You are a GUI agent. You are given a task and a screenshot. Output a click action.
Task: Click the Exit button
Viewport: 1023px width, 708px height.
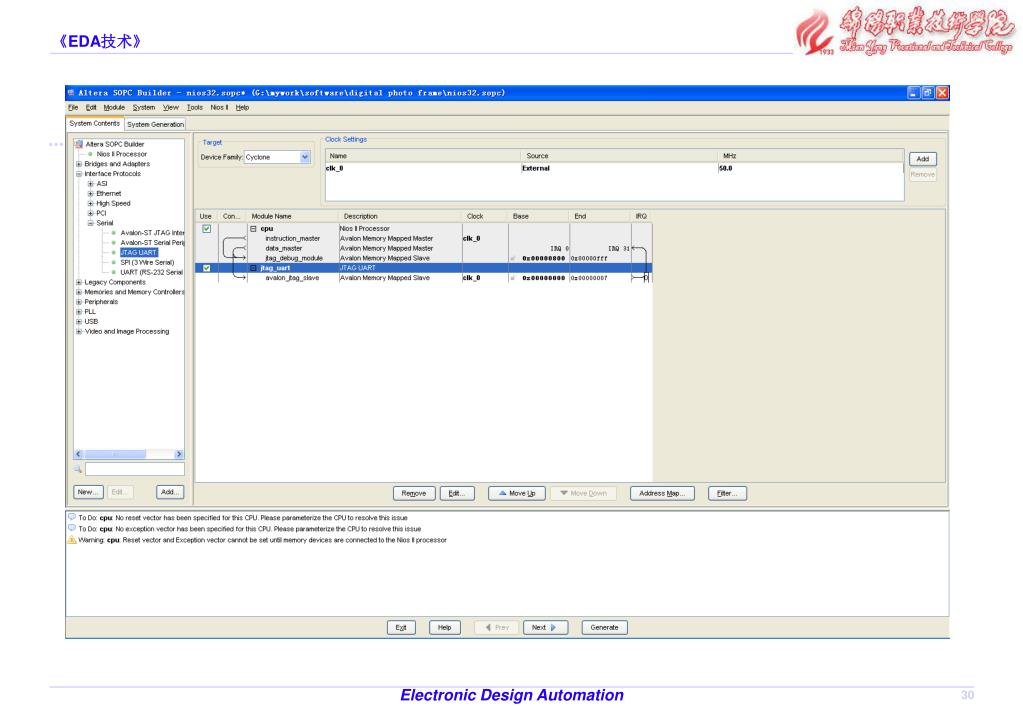click(x=401, y=628)
